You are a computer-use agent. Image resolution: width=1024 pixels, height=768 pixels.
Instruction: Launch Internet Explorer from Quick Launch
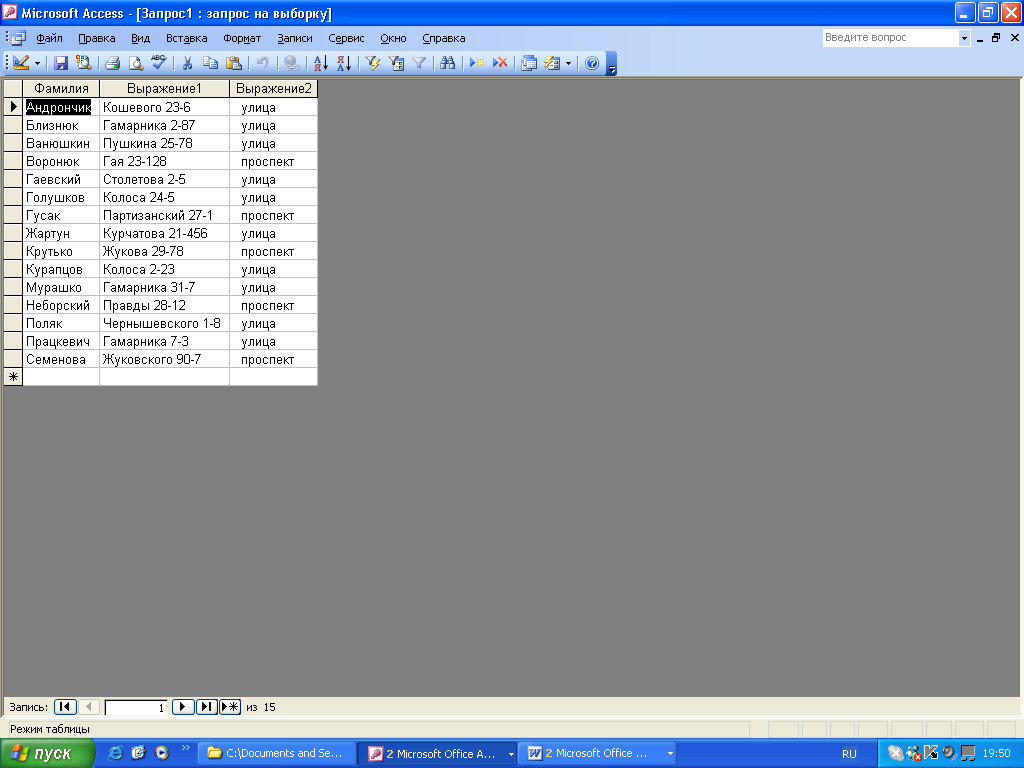click(116, 753)
